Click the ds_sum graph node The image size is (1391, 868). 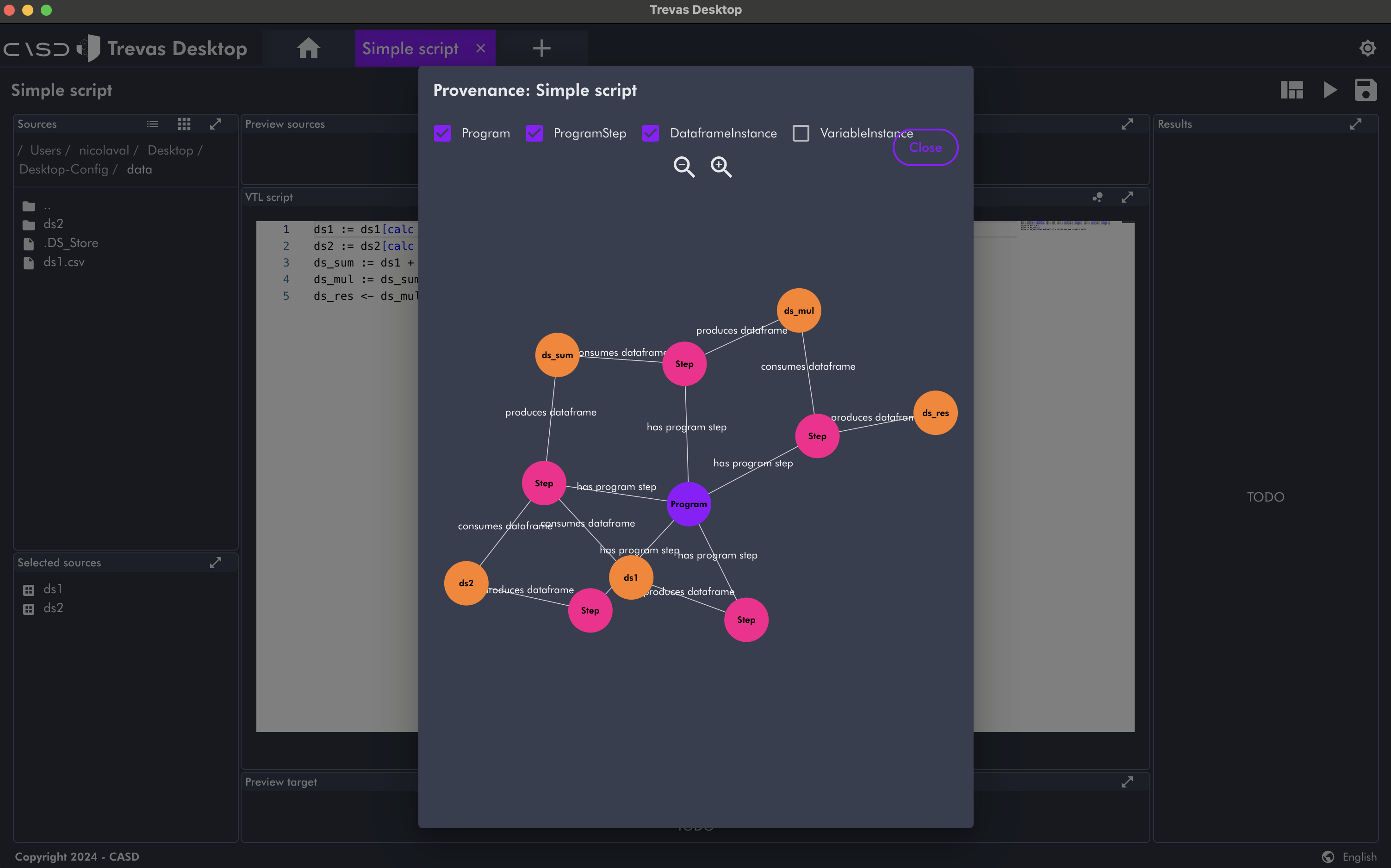point(557,355)
